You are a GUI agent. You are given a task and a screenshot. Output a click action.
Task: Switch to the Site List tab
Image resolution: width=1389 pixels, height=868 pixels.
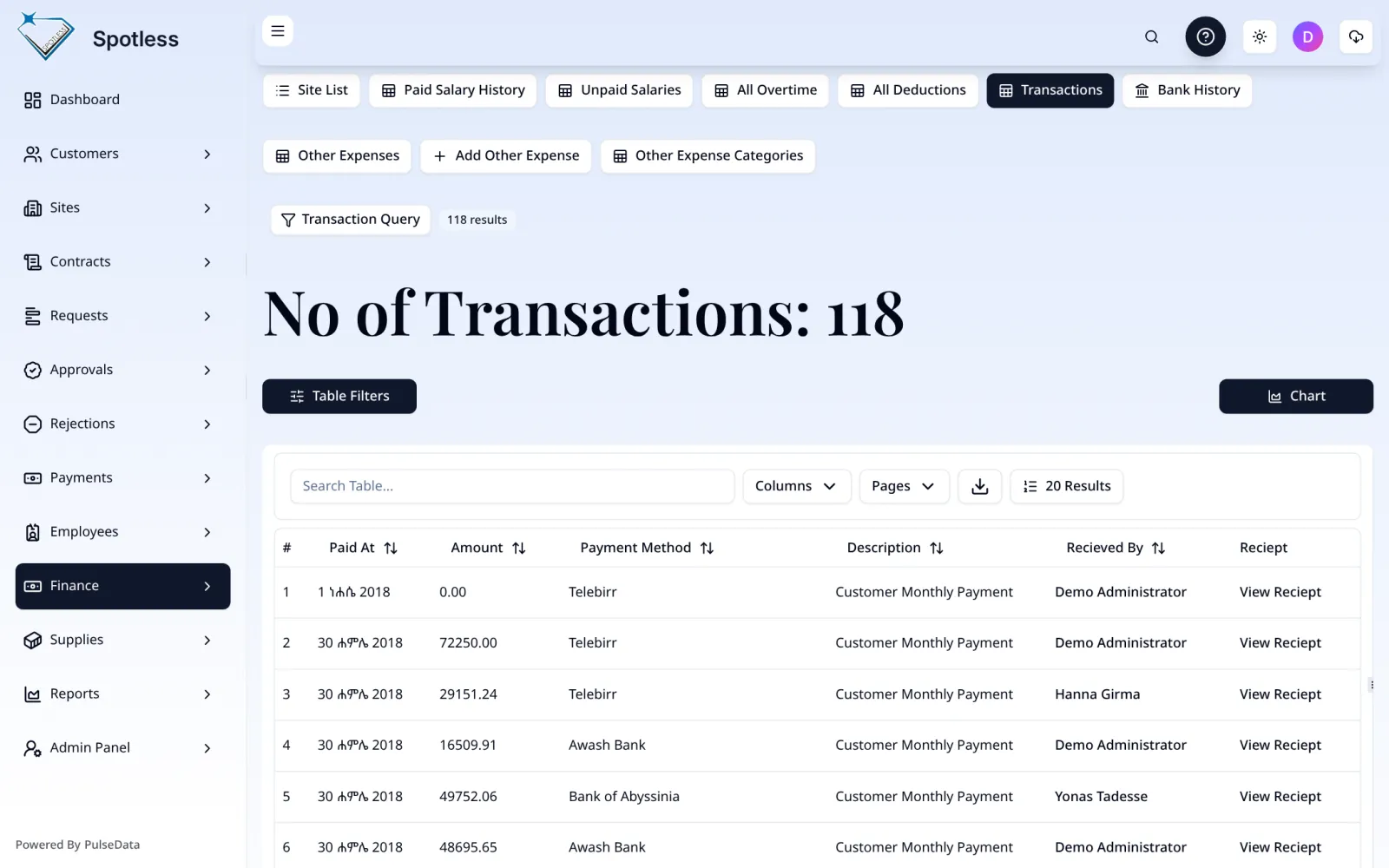tap(311, 90)
